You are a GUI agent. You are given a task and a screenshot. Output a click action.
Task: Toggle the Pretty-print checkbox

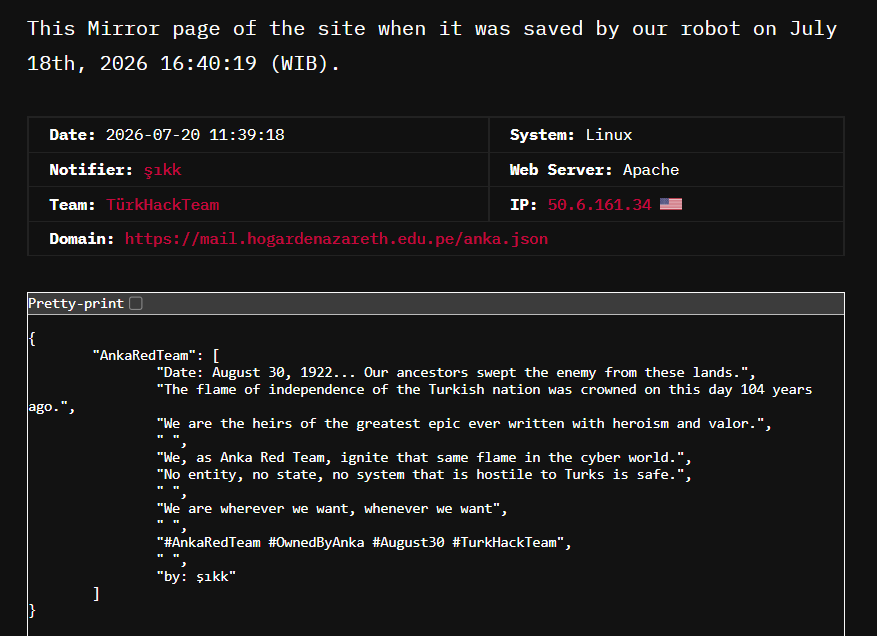136,303
